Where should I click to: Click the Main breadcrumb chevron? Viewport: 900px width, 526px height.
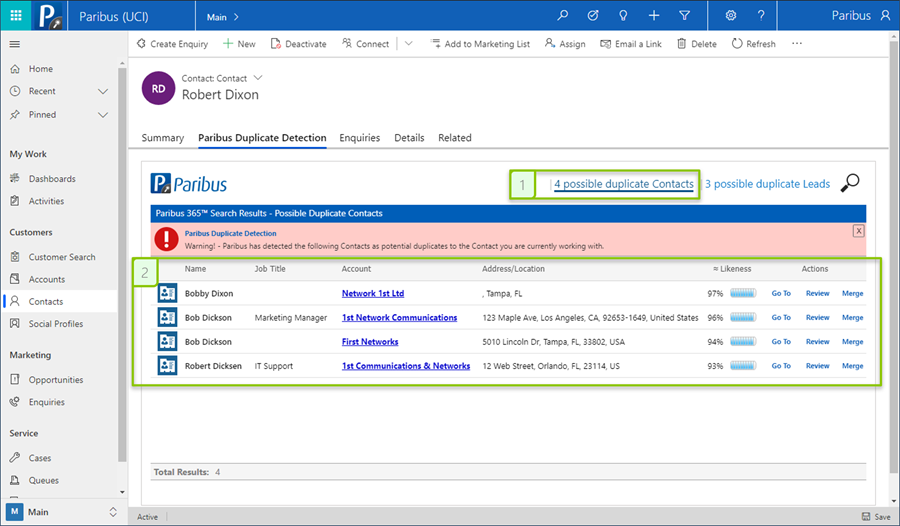[236, 17]
